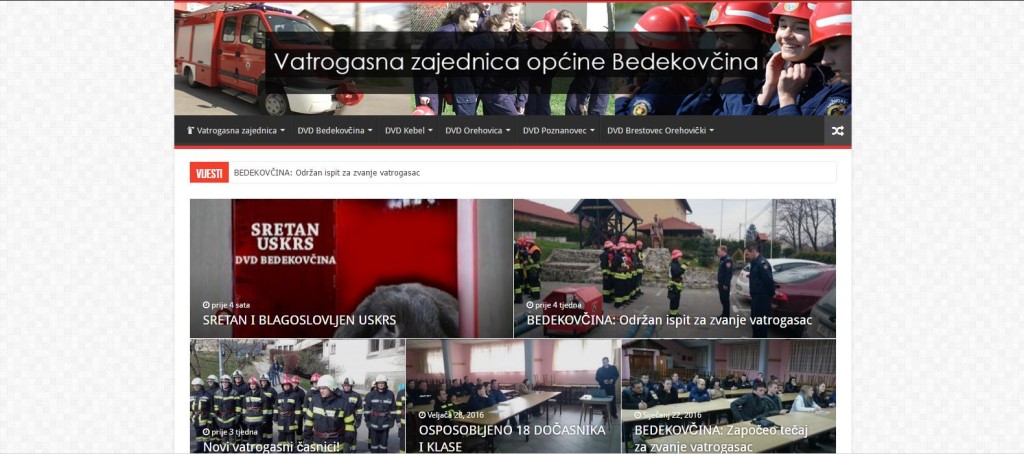Open the DVD Brestovec Orehovički menu item

(660, 131)
